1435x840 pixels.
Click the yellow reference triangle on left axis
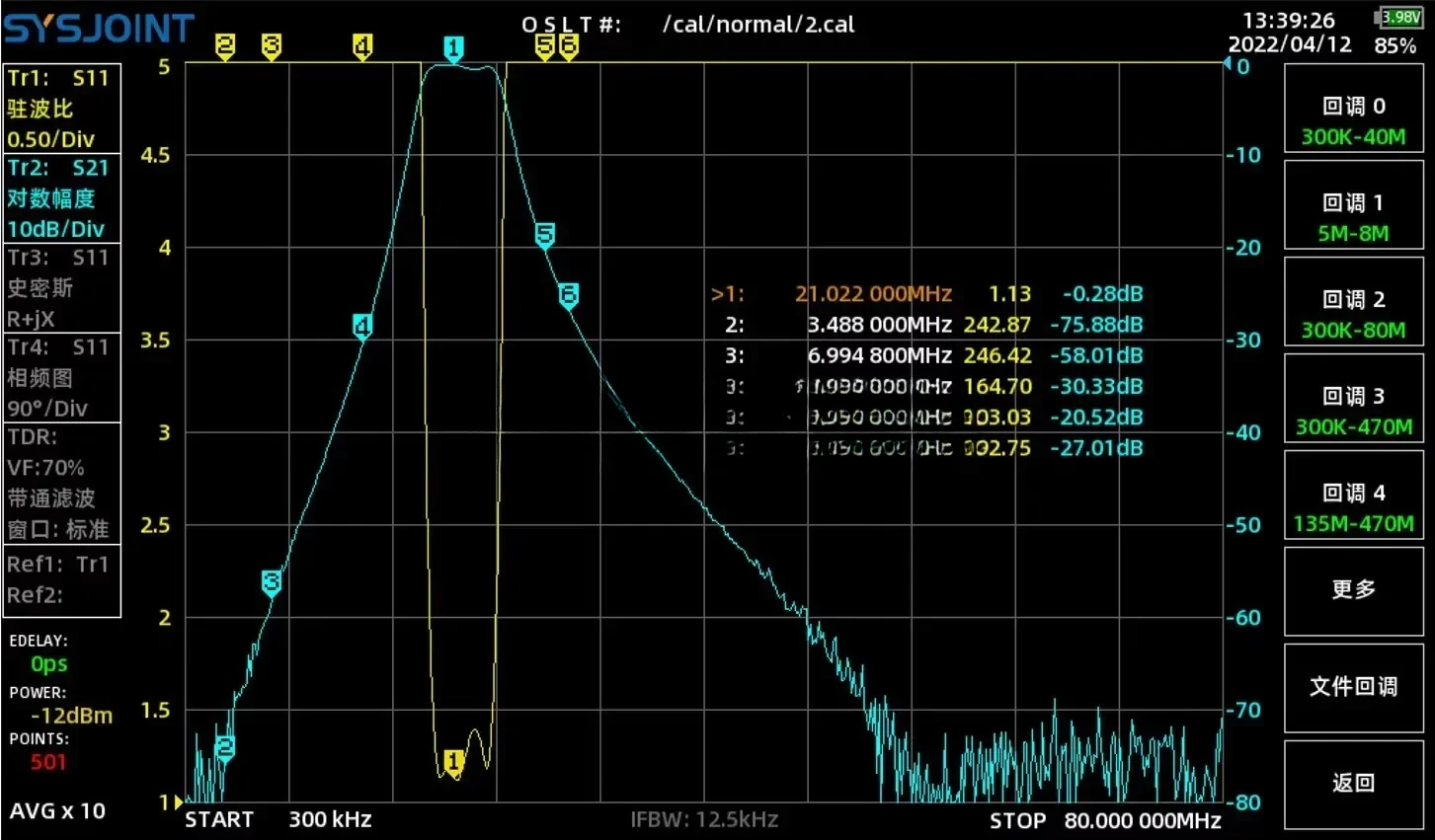point(179,802)
